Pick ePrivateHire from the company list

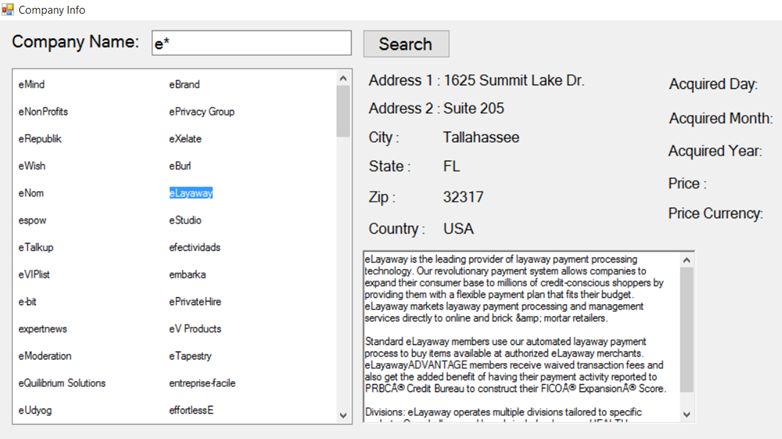[x=195, y=301]
